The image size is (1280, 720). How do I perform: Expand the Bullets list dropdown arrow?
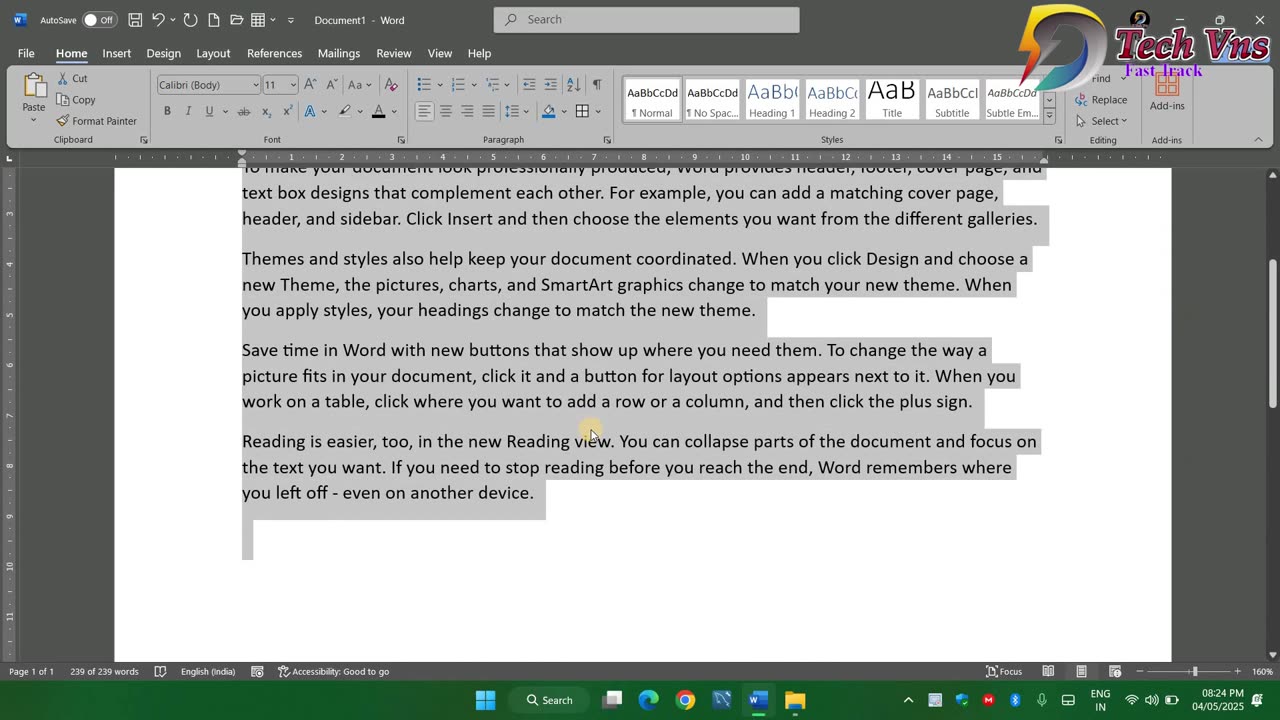click(438, 85)
